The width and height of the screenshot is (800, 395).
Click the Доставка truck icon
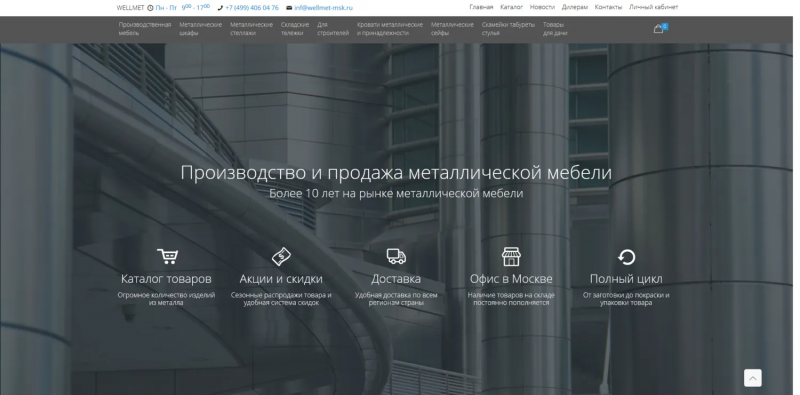pyautogui.click(x=396, y=256)
